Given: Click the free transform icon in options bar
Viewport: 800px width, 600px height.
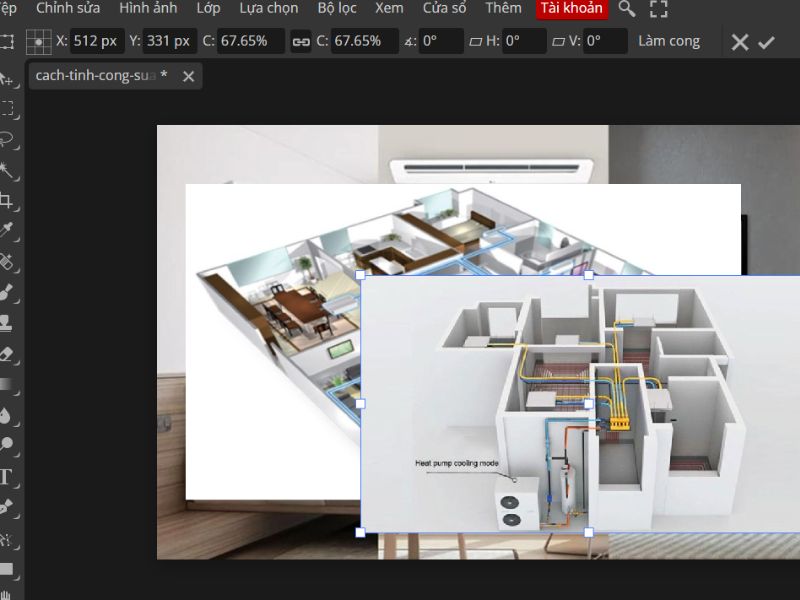Looking at the screenshot, I should coord(7,41).
